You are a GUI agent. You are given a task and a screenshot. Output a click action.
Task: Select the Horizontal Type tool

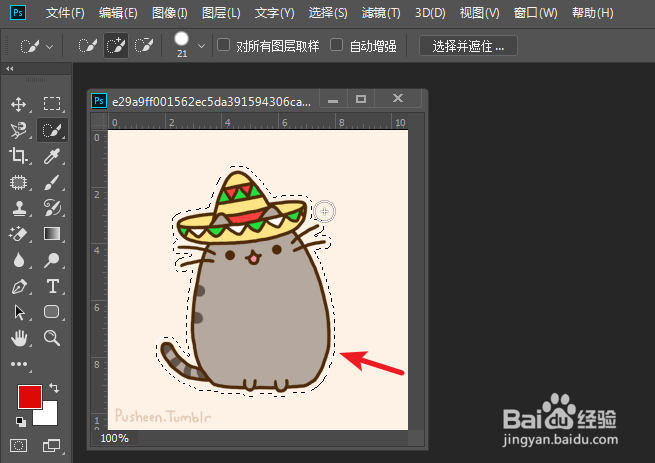point(52,286)
